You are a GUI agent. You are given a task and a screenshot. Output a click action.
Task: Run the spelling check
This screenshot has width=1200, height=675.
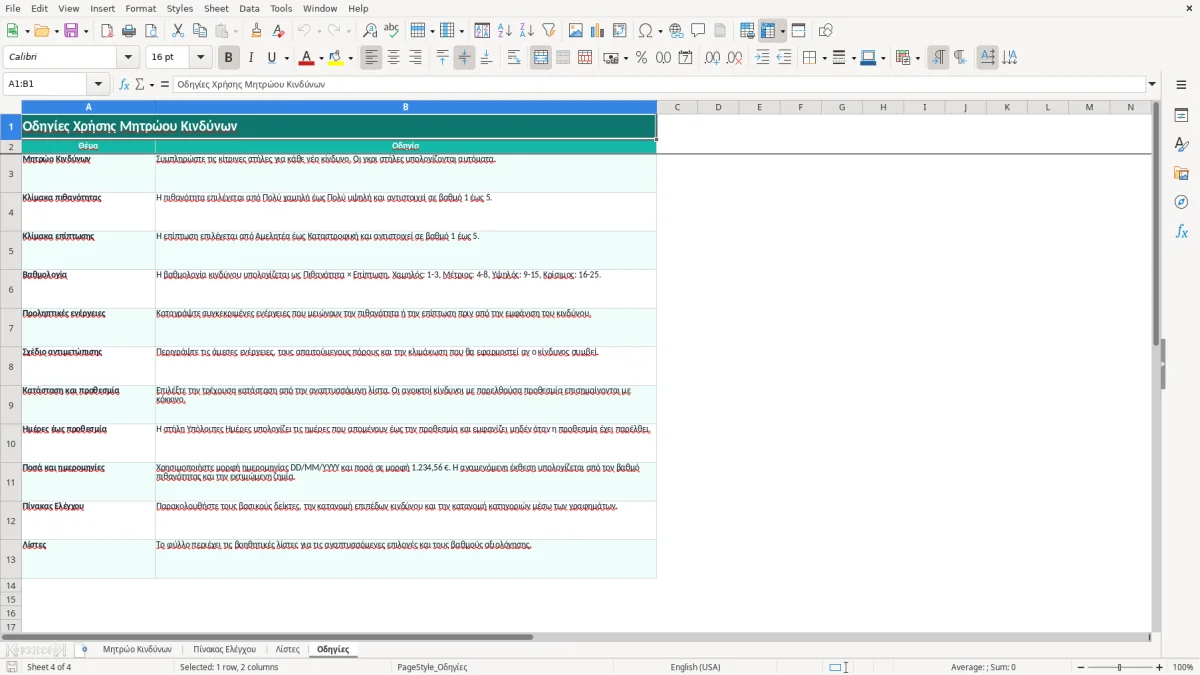tap(391, 31)
